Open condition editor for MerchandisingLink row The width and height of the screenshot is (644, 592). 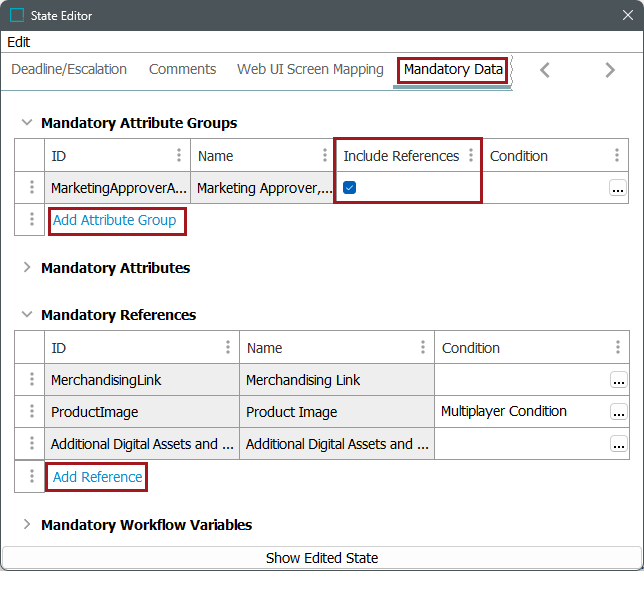click(619, 380)
